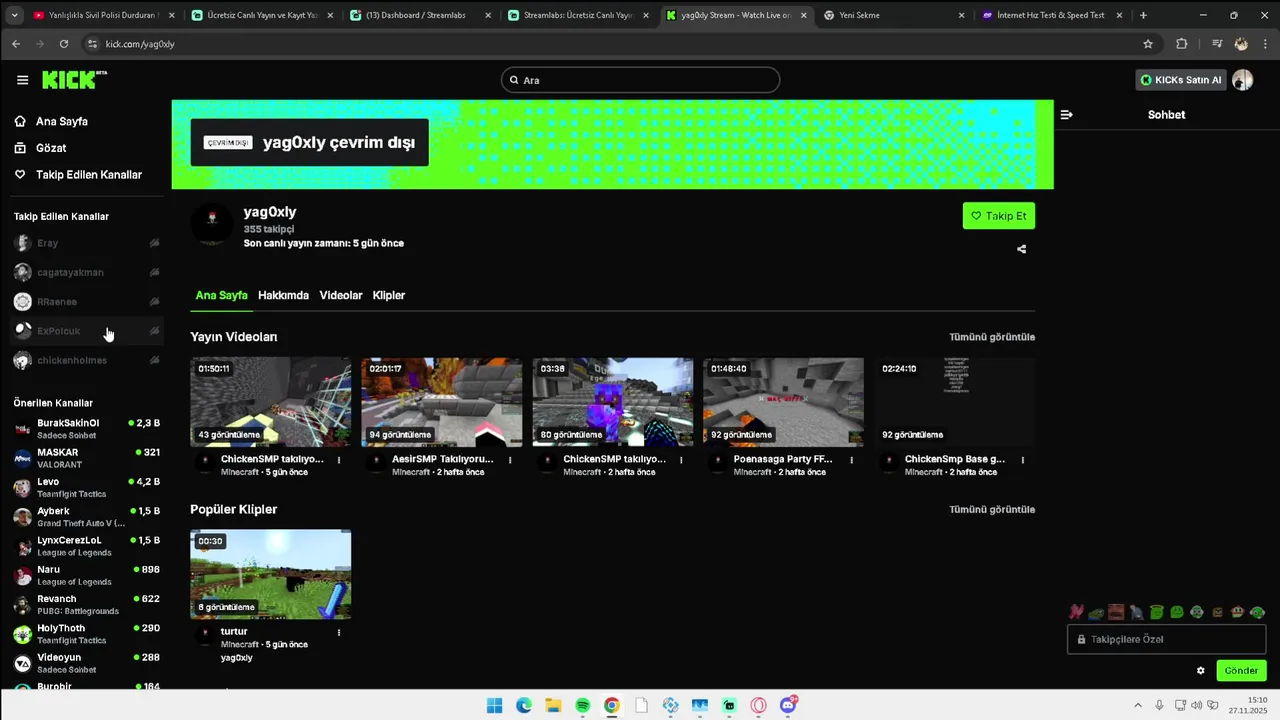Viewport: 1280px width, 720px height.
Task: Open Revanch PUBG channel
Action: click(87, 604)
